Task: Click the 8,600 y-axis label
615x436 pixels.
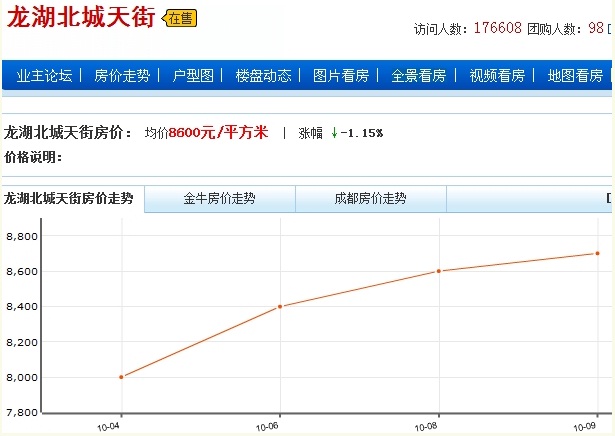Action: (x=22, y=271)
